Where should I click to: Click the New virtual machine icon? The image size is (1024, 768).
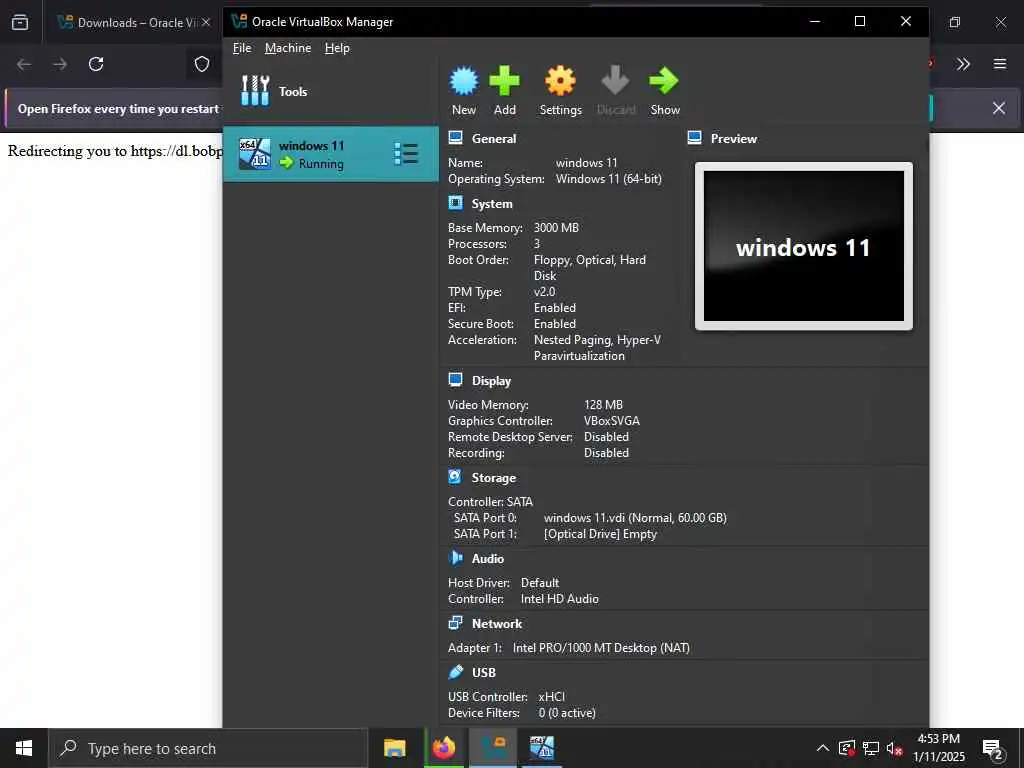pyautogui.click(x=464, y=81)
